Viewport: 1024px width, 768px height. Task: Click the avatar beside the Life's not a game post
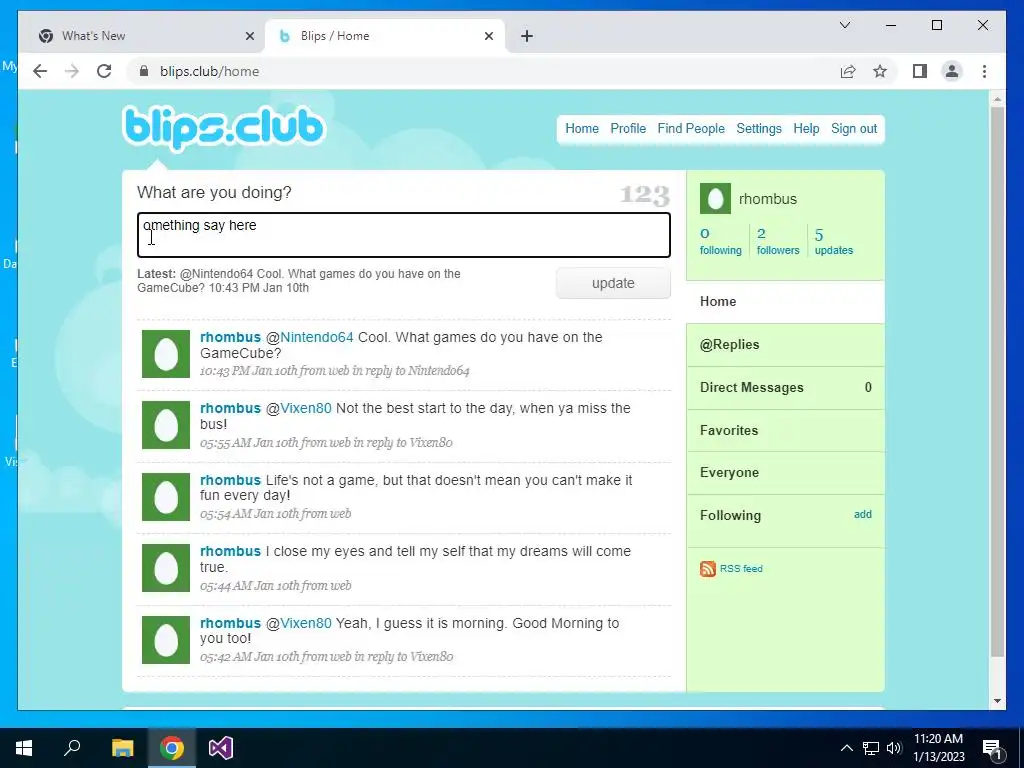[166, 497]
